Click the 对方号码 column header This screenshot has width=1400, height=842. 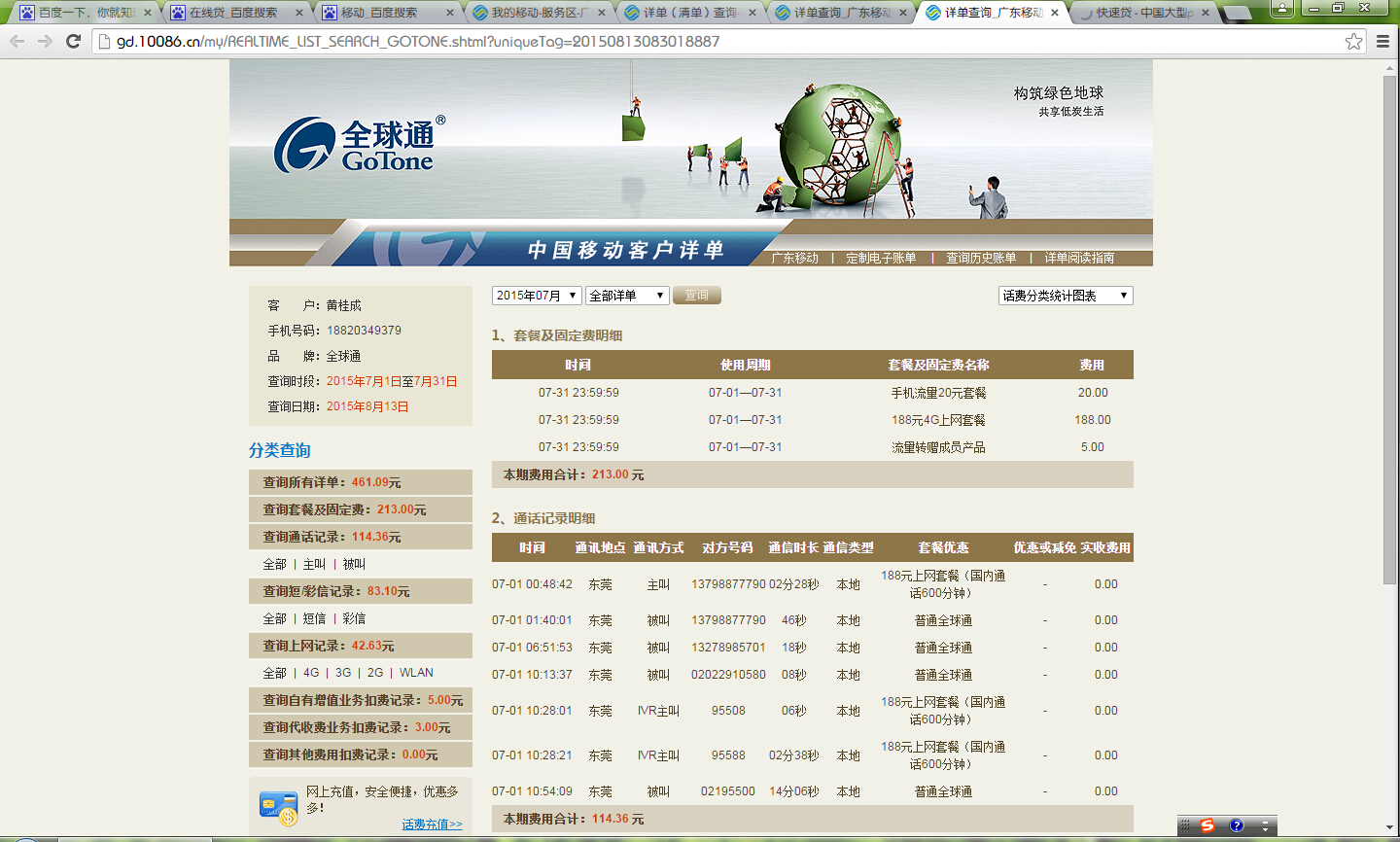[x=728, y=547]
